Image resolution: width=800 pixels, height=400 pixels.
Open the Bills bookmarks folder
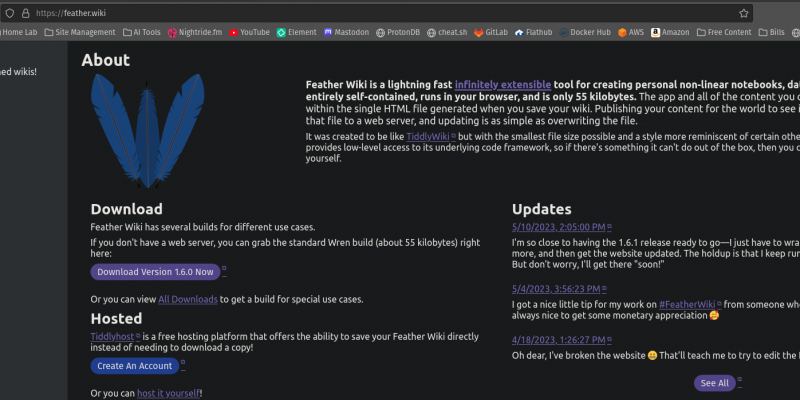[771, 32]
